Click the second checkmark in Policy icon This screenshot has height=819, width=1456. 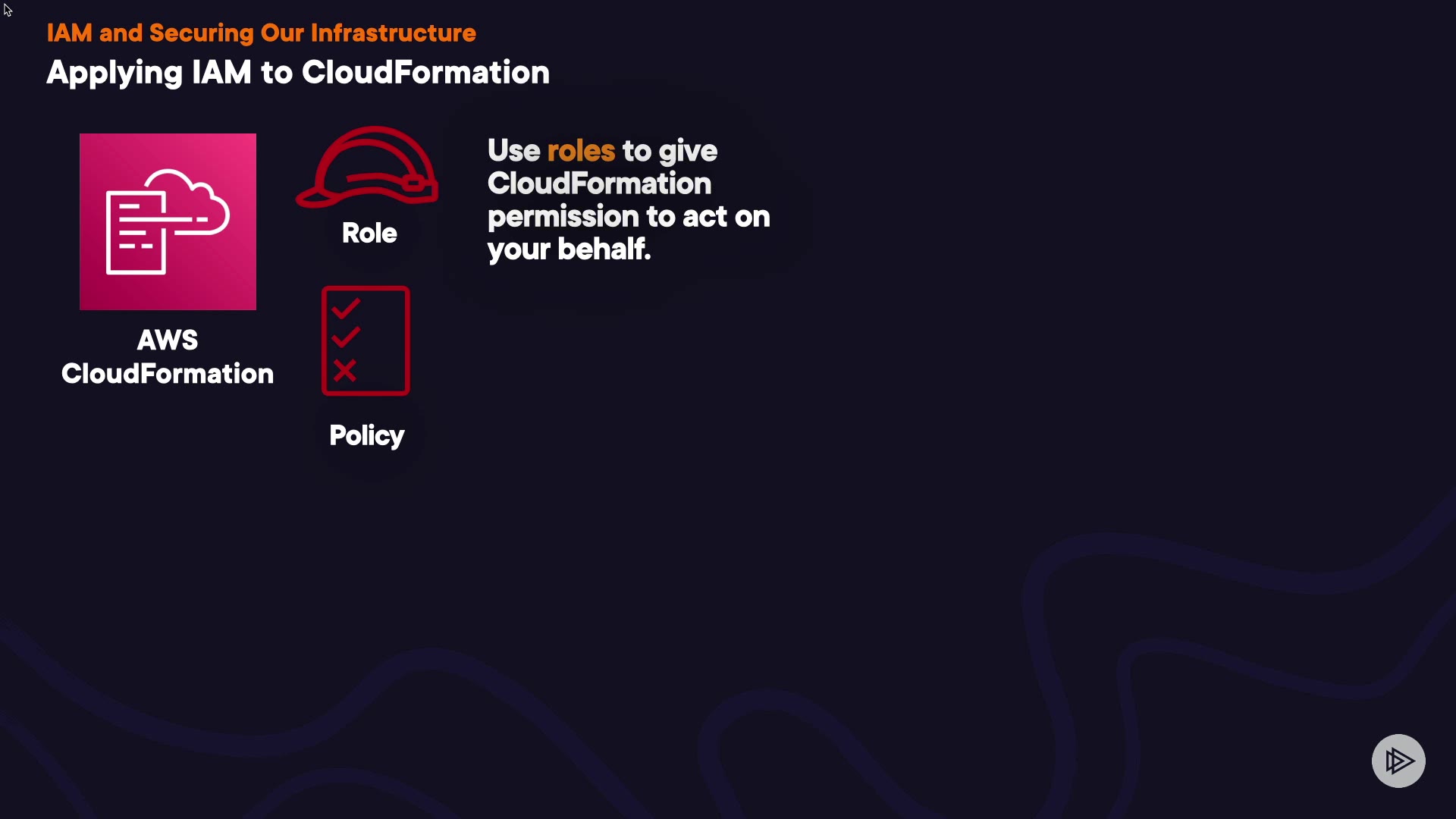[346, 337]
